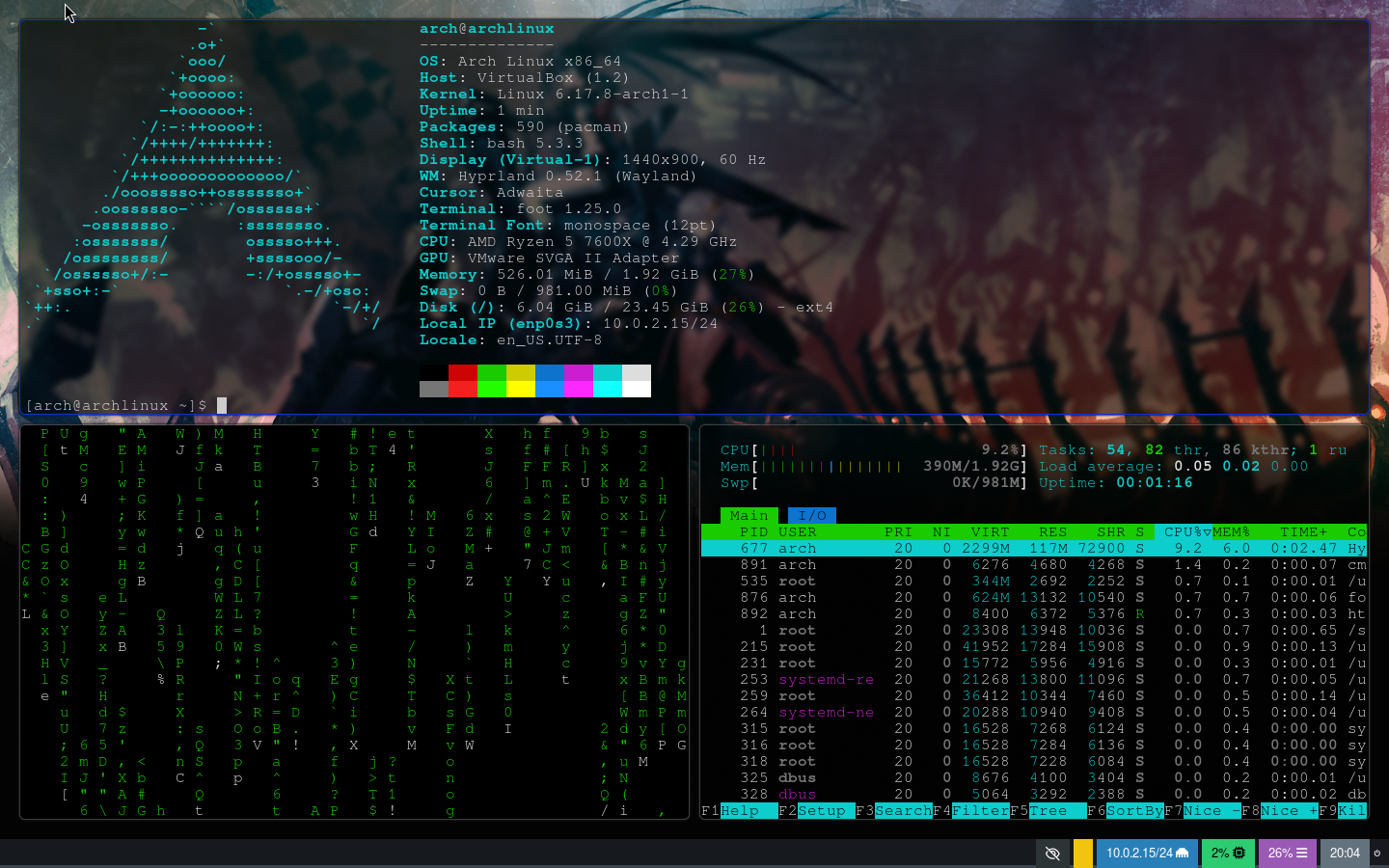
Task: Open the network module showing 10.0.2.15/24
Action: coord(1147,853)
